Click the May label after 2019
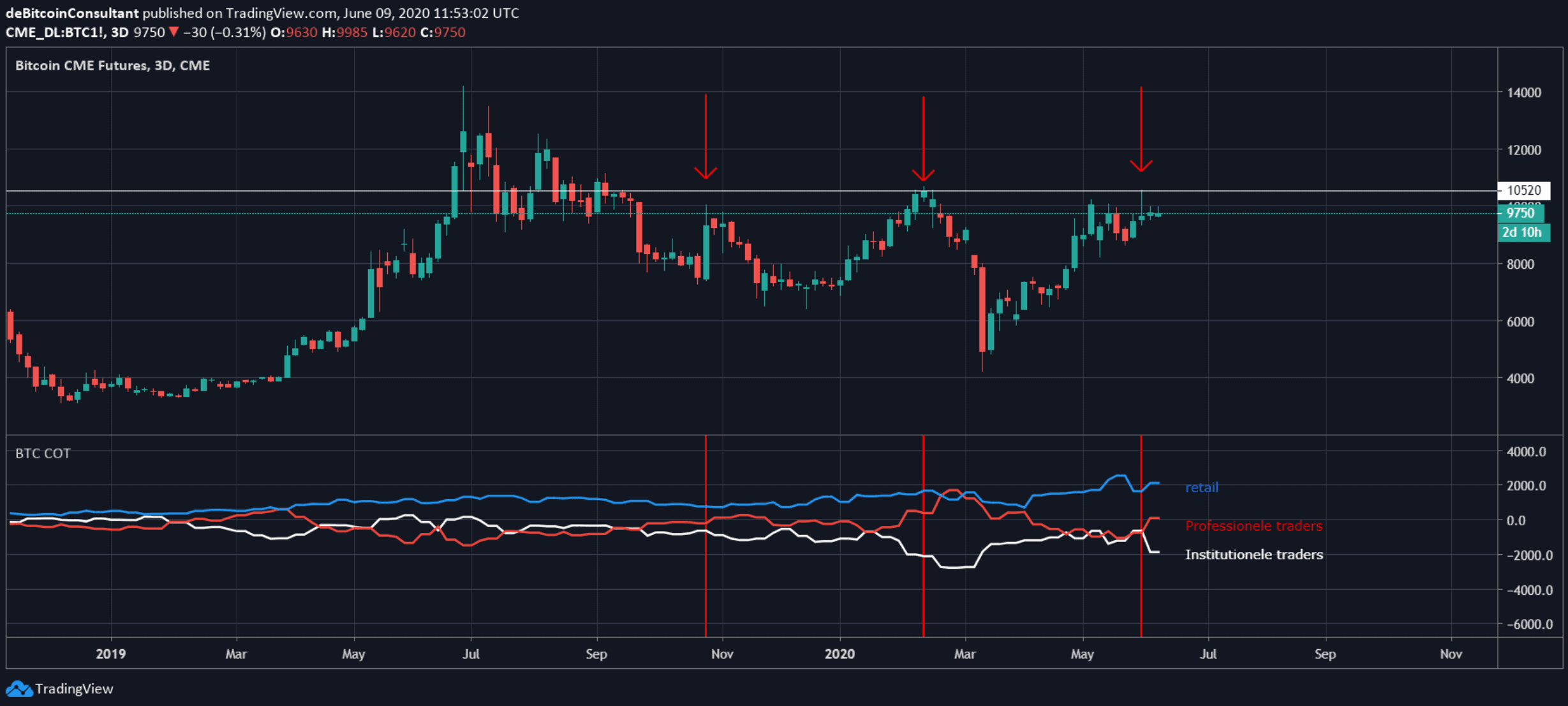The width and height of the screenshot is (1568, 706). click(x=353, y=654)
